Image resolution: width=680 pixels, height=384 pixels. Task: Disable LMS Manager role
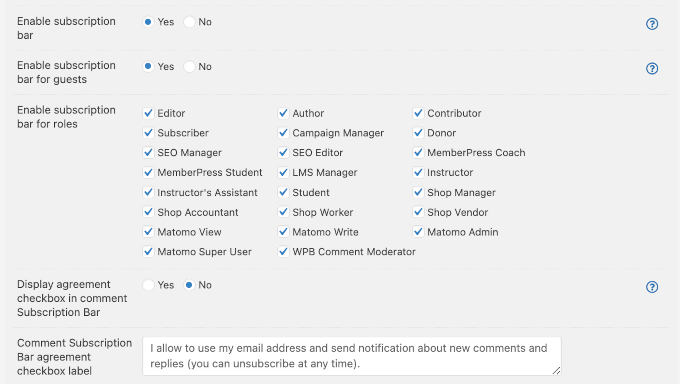coord(283,173)
